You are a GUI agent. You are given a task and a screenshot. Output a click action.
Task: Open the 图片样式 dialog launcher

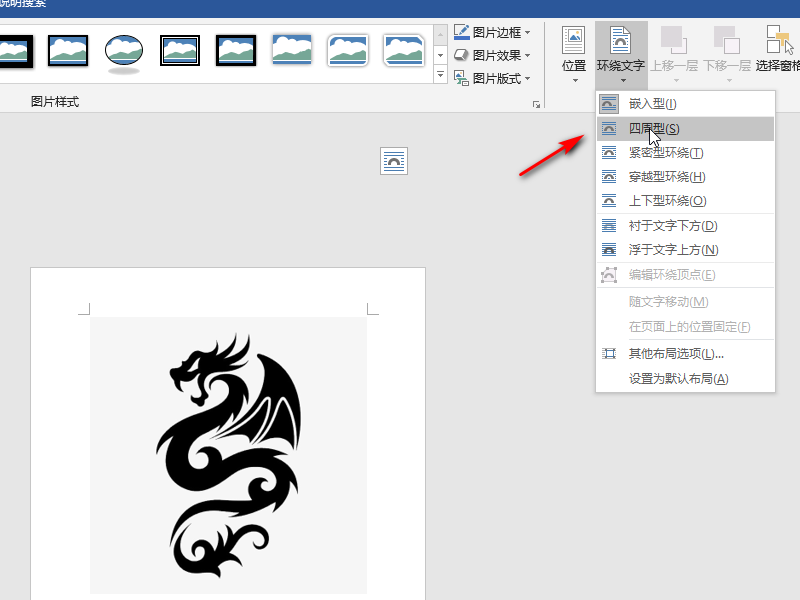(x=536, y=105)
